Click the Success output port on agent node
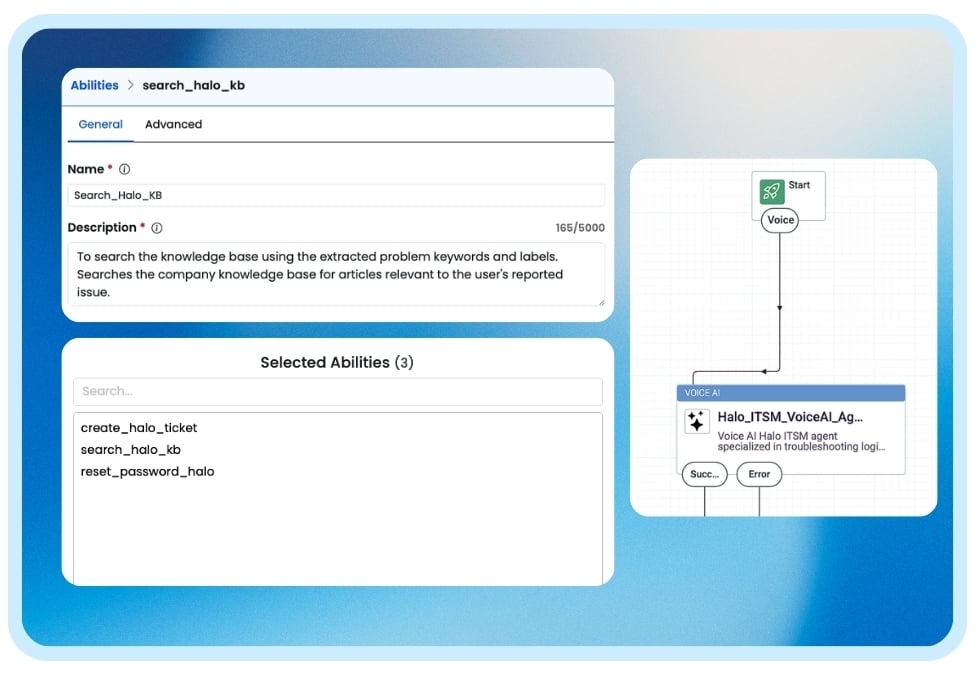The image size is (975, 675). point(704,474)
